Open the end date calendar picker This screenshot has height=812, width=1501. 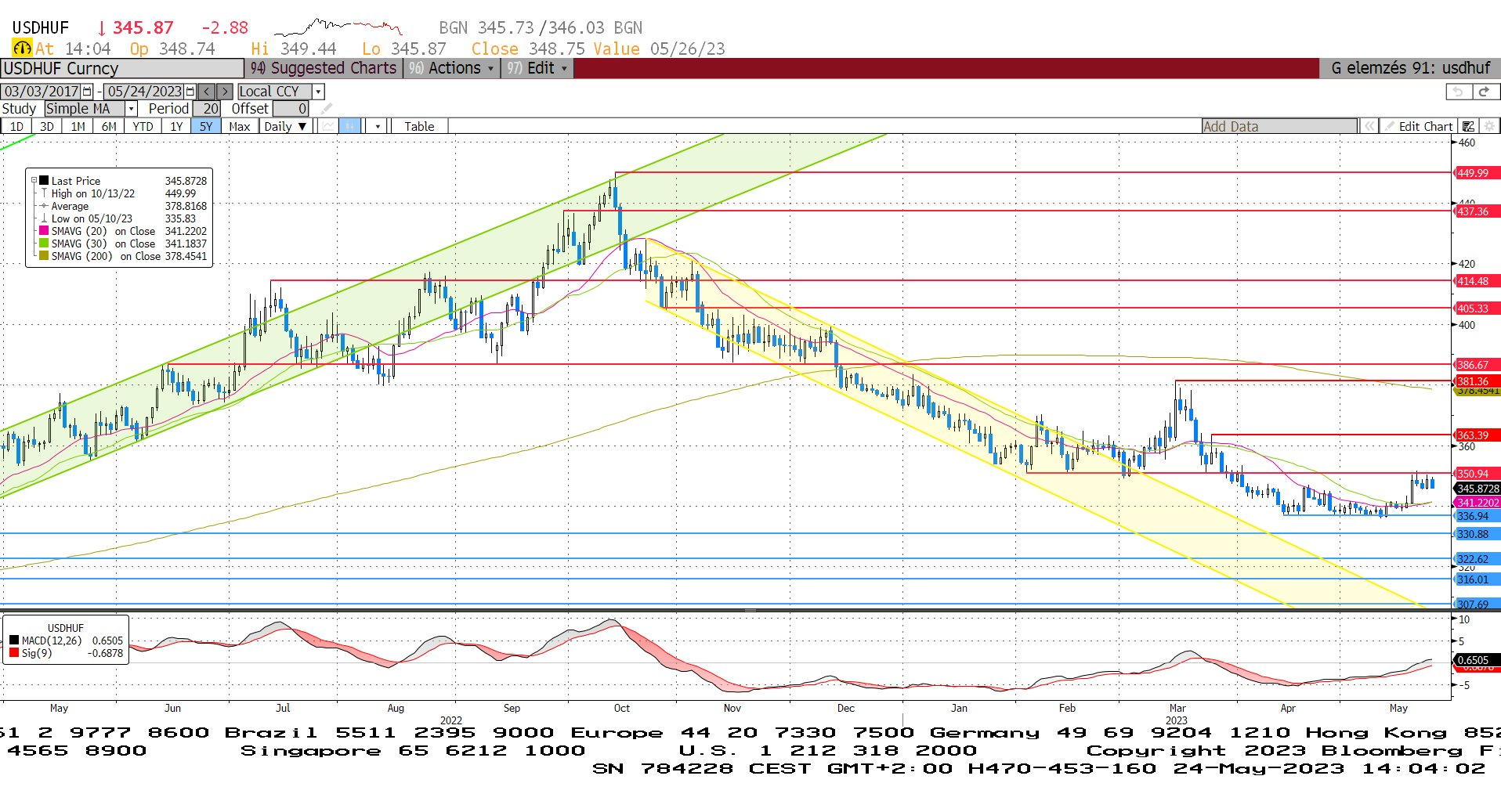pyautogui.click(x=190, y=92)
